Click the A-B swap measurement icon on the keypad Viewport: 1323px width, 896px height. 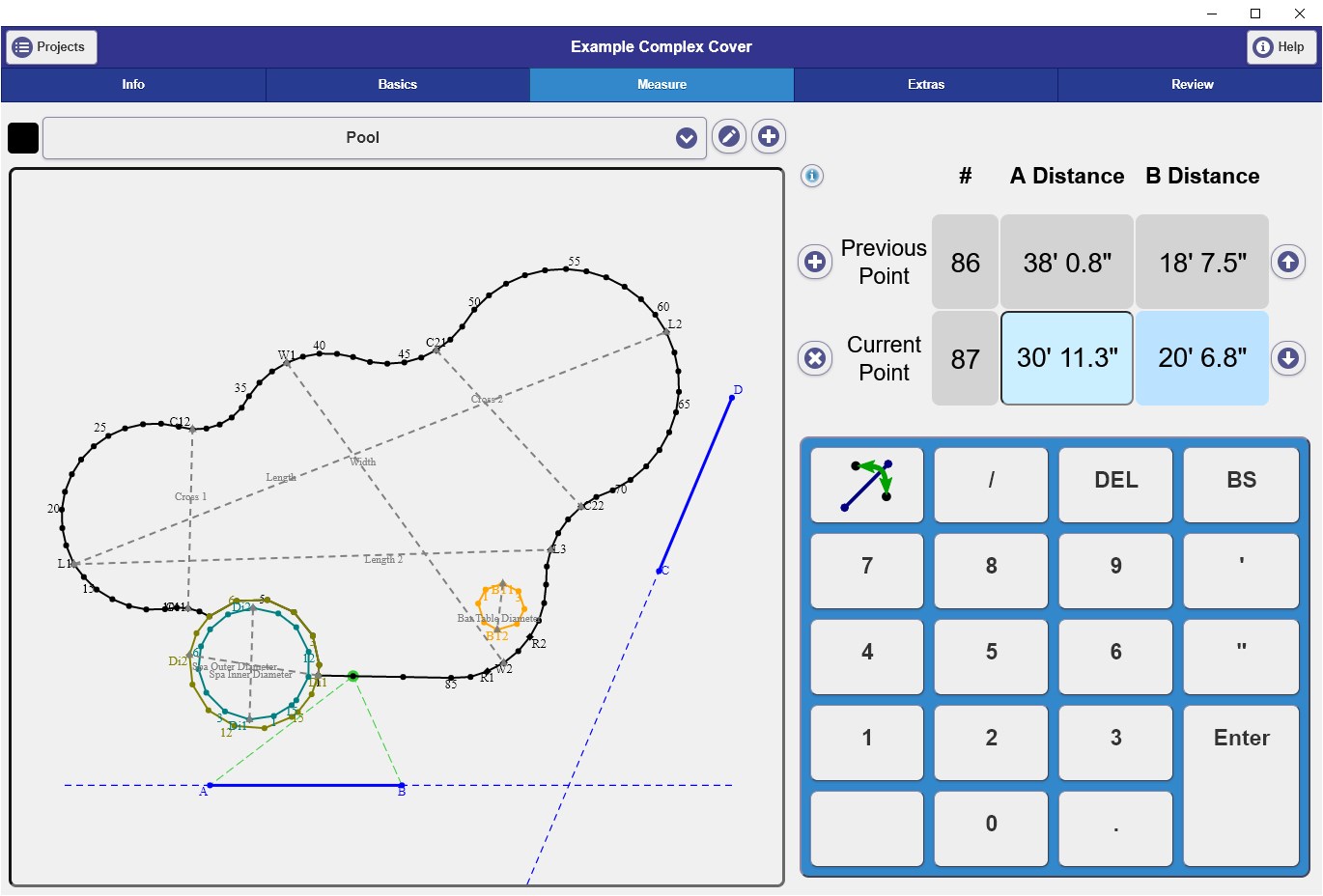(867, 485)
